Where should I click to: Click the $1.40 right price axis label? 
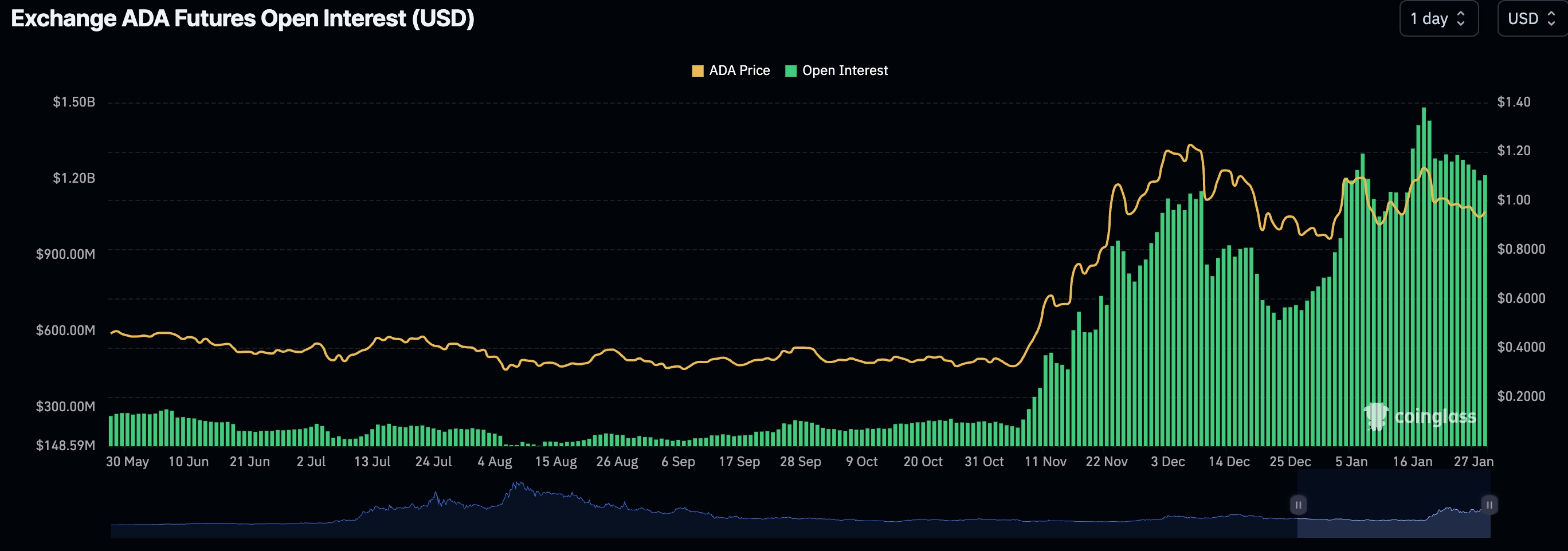pos(1514,102)
